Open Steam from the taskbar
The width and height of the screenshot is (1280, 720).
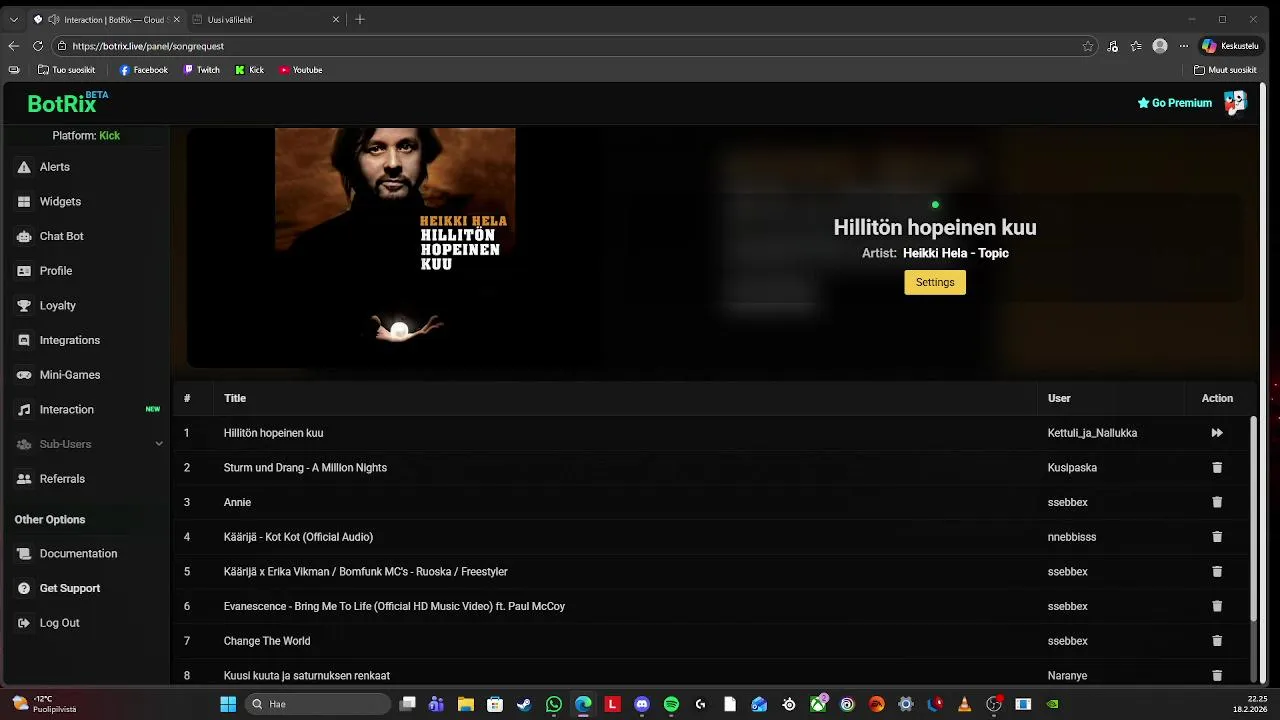(524, 704)
